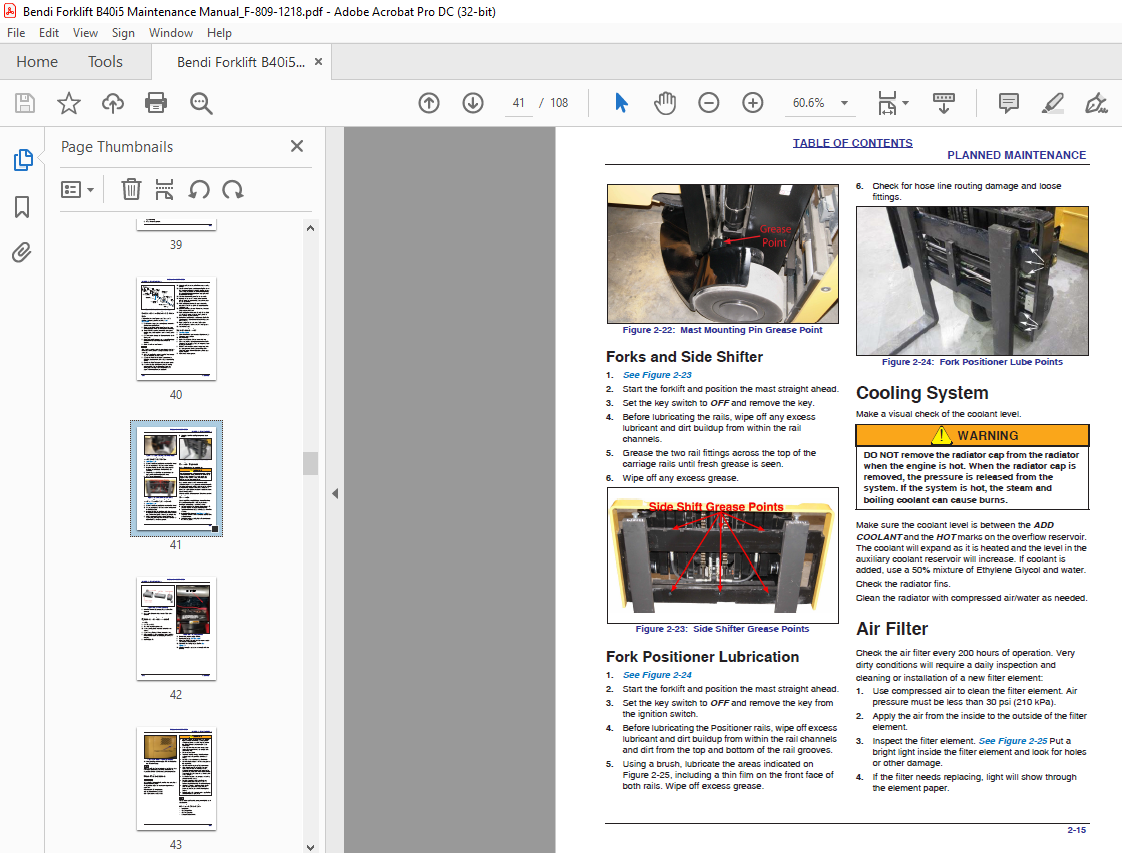Click the upload to cloud icon

[x=112, y=103]
